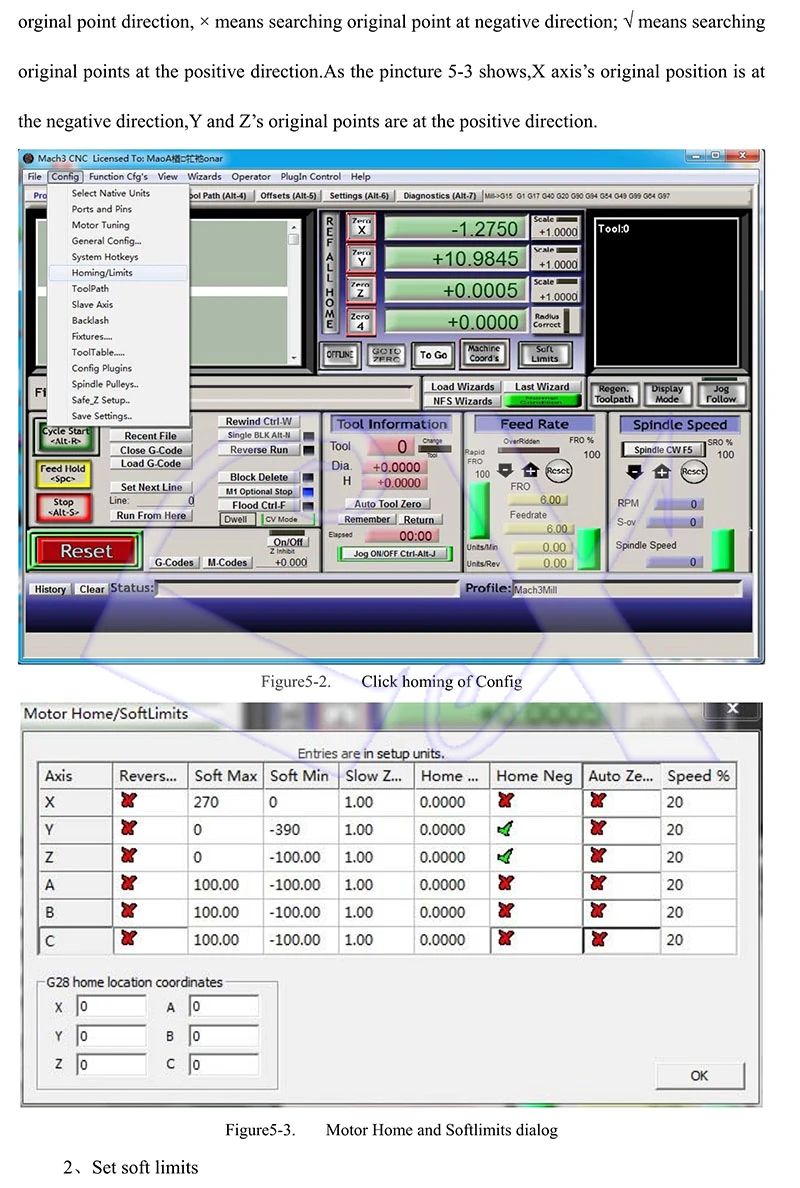This screenshot has width=800, height=1188.
Task: Click the green feed rate override bar
Action: click(x=589, y=549)
